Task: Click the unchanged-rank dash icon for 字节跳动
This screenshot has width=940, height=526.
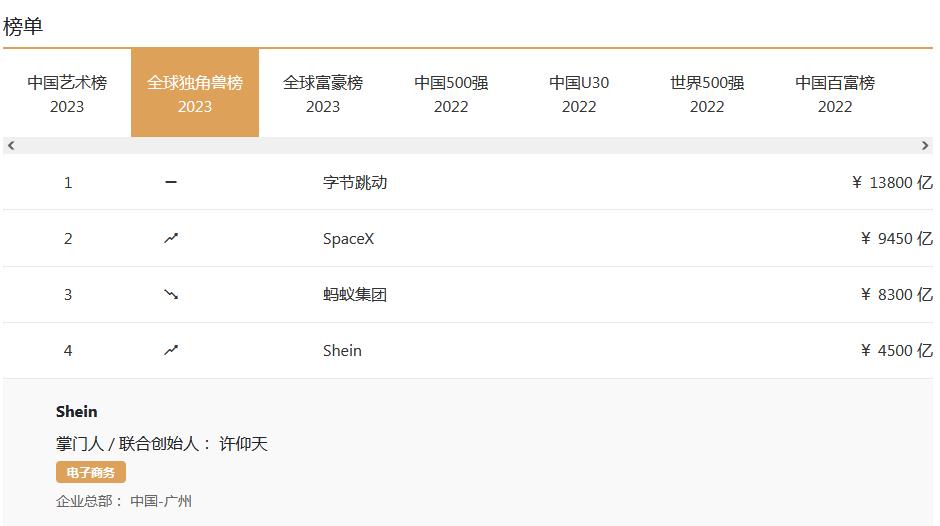Action: click(171, 182)
